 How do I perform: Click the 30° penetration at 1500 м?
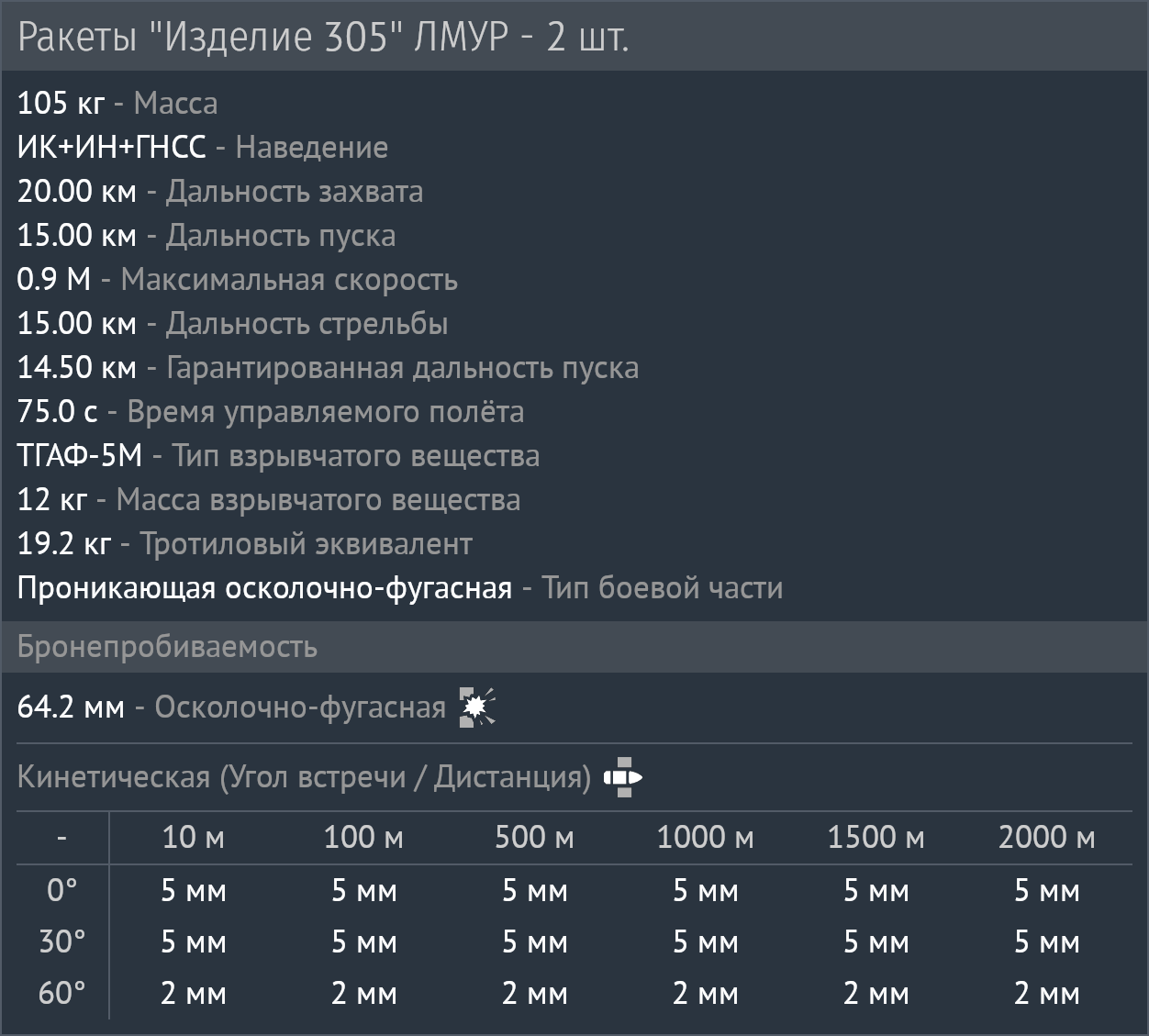(x=876, y=942)
